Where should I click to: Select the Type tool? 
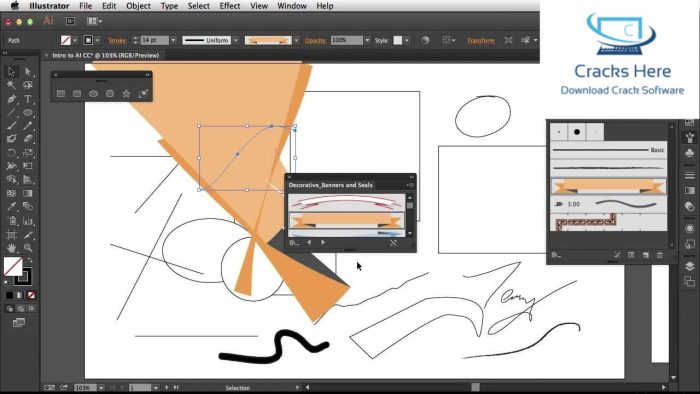tap(28, 99)
